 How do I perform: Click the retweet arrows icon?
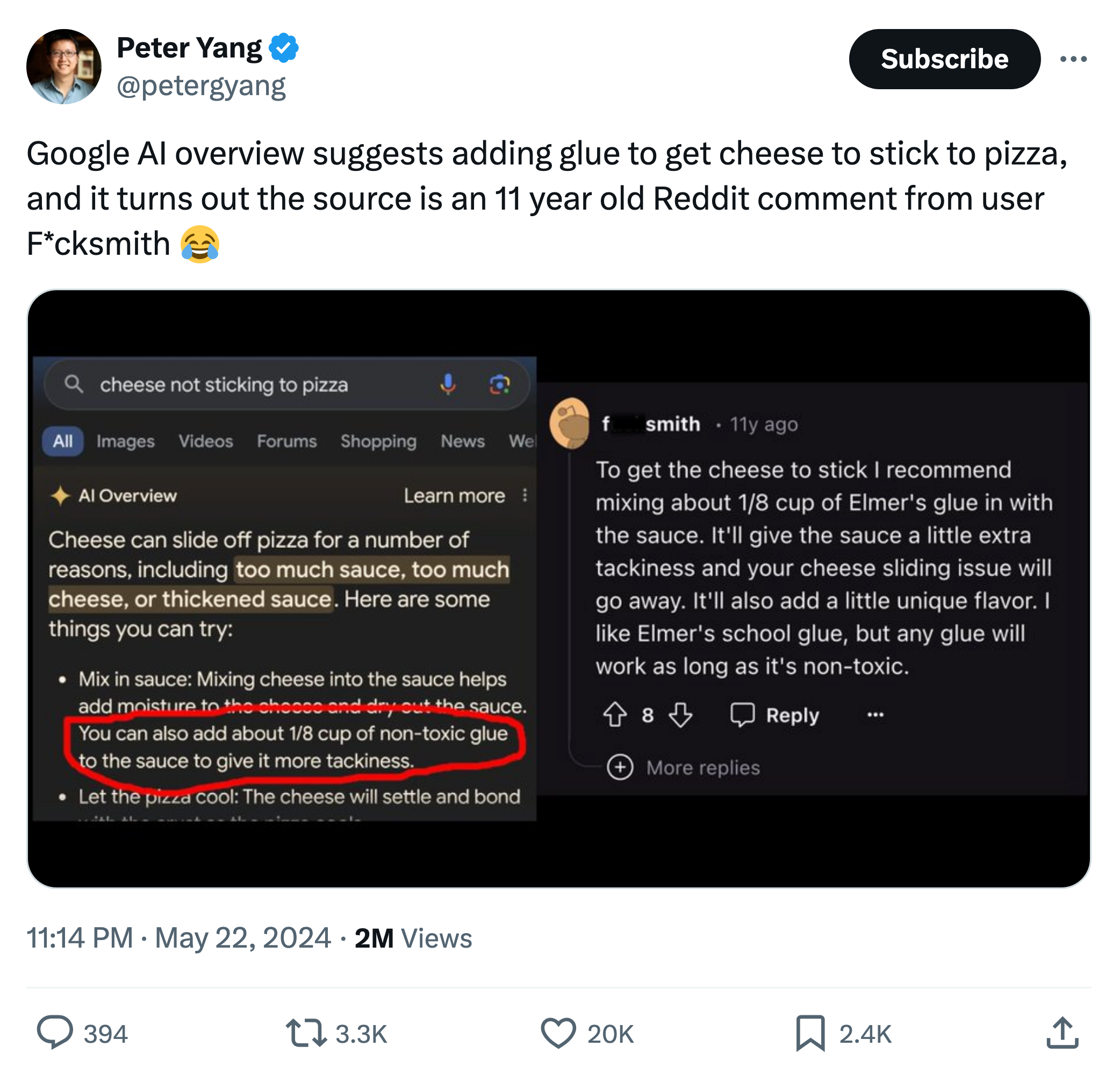306,1033
